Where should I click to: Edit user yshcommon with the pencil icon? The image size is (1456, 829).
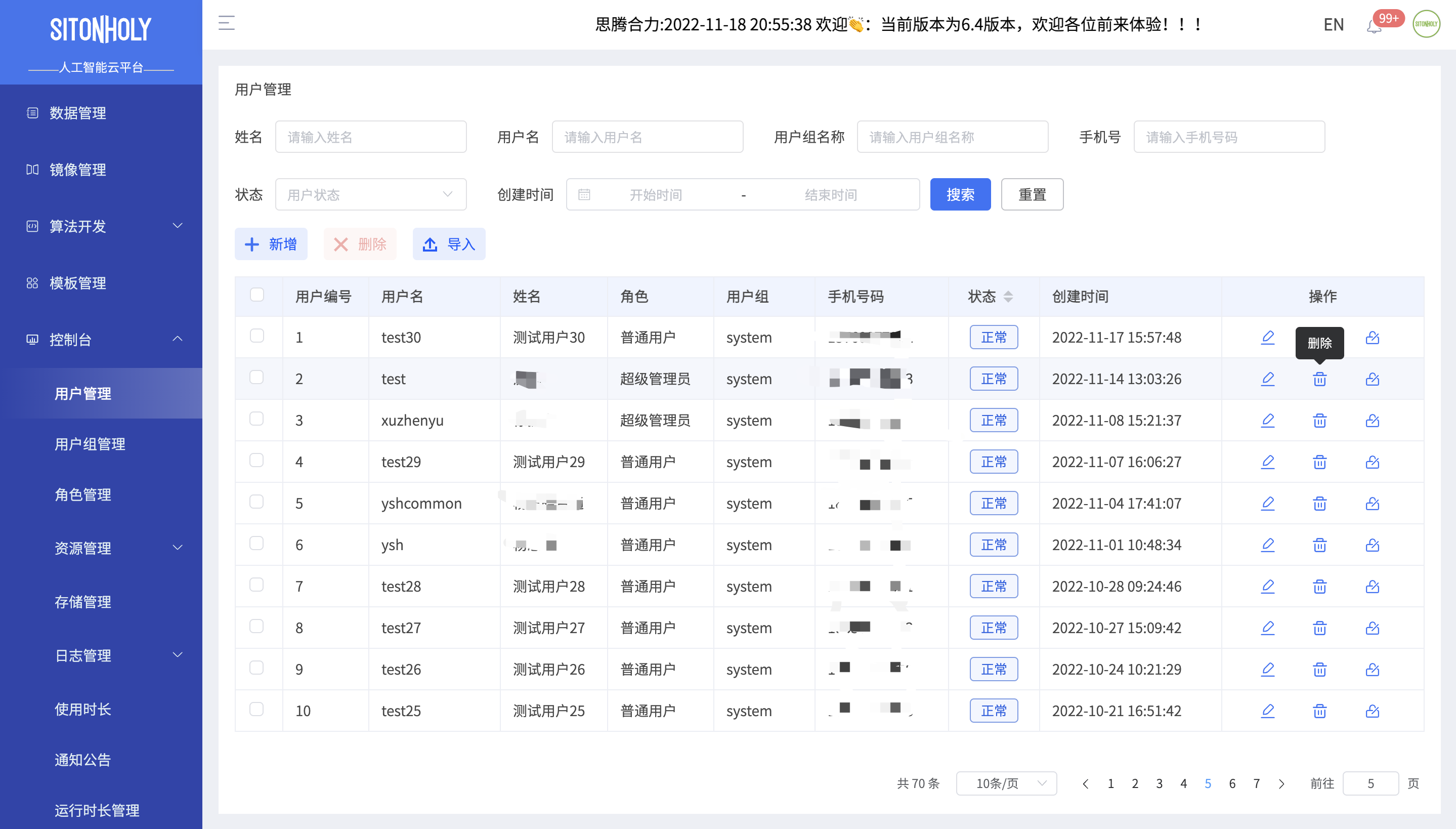pyautogui.click(x=1267, y=504)
